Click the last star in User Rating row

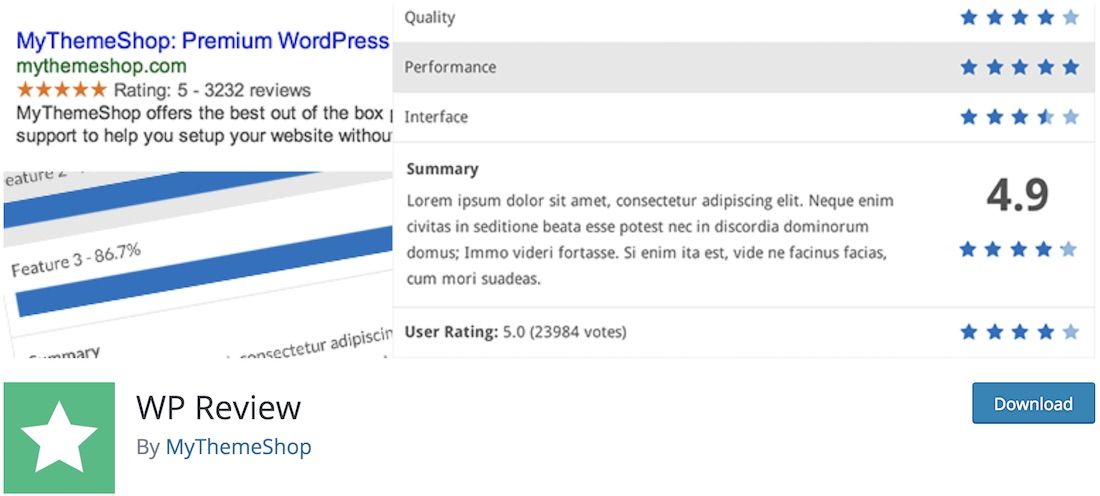tap(1071, 332)
